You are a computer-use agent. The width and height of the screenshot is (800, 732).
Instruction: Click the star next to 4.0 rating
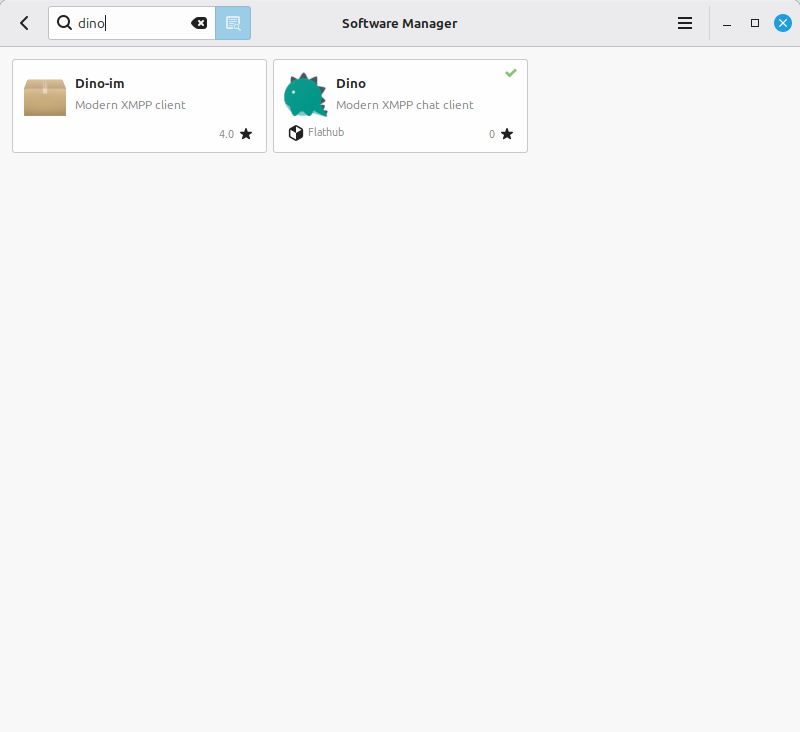pos(246,134)
